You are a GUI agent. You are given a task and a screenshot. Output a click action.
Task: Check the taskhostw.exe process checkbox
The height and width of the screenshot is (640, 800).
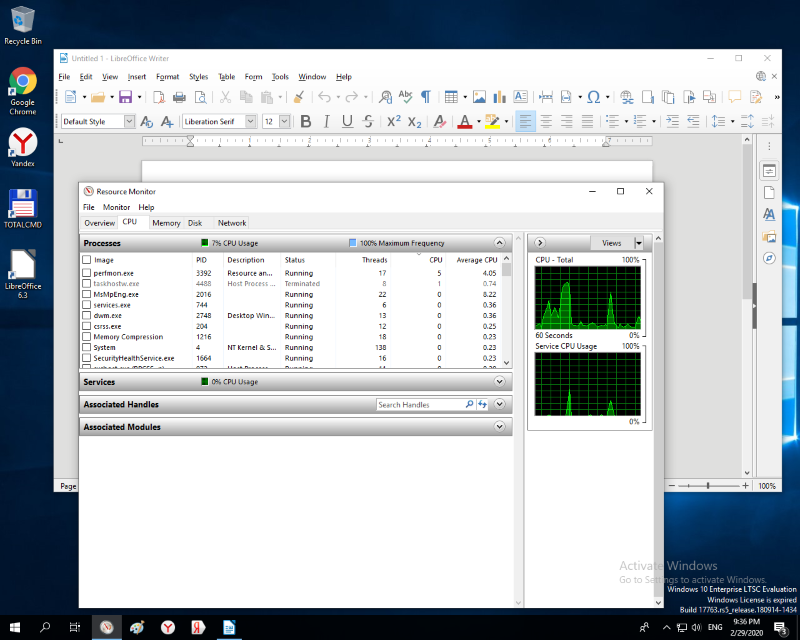pos(87,284)
